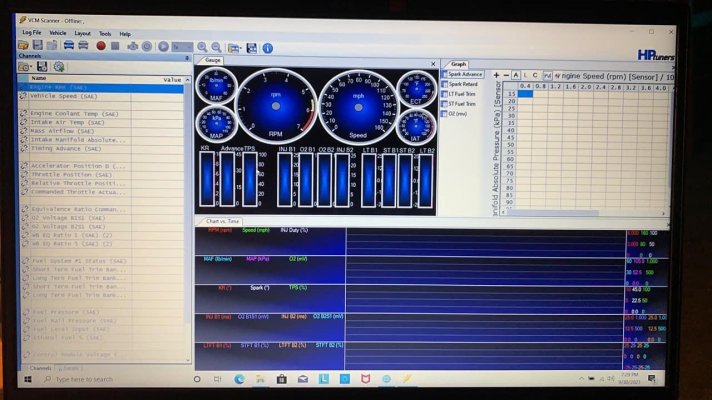
Task: Click the C button in Graph toolbar
Action: (x=535, y=75)
